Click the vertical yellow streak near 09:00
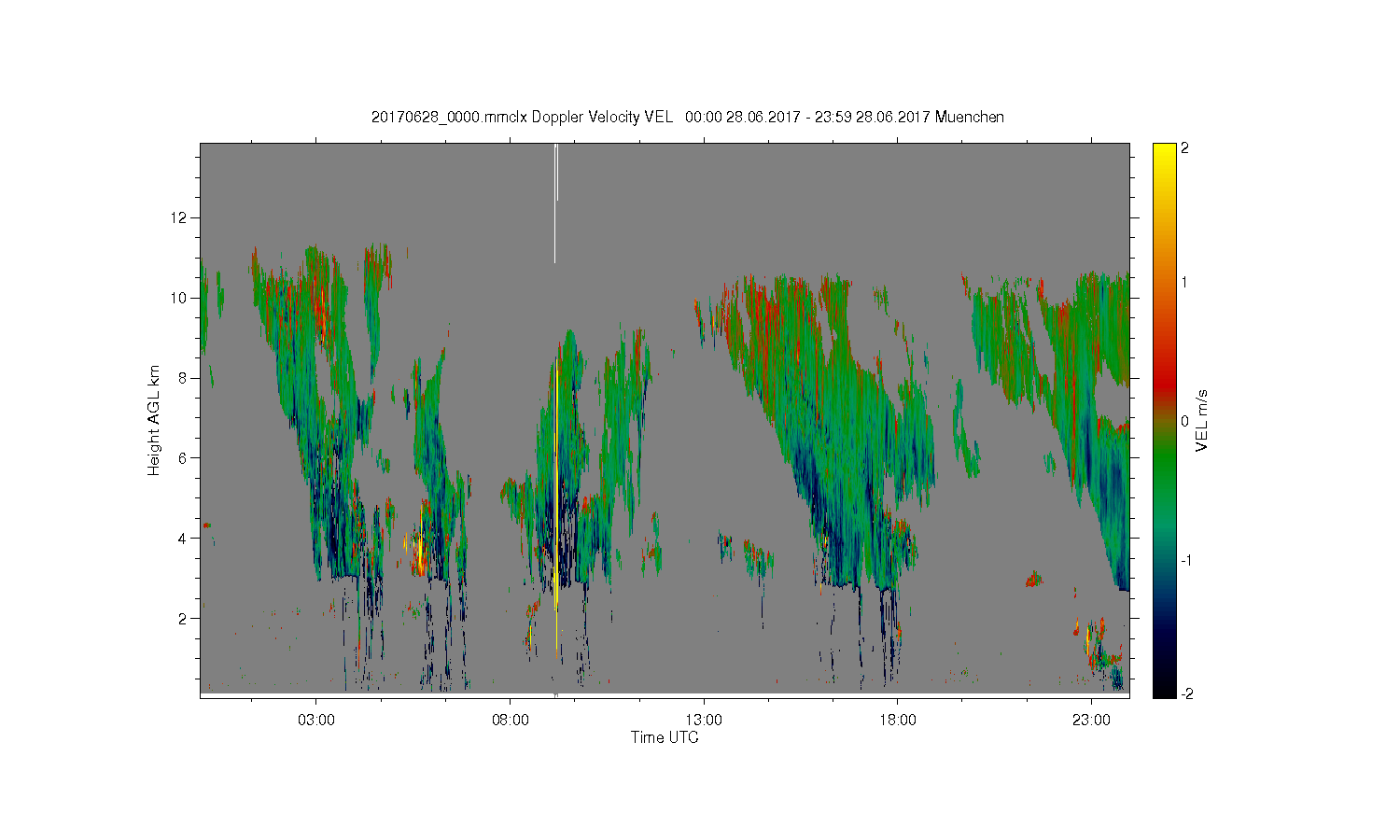This screenshot has width=1400, height=840. tap(556, 509)
